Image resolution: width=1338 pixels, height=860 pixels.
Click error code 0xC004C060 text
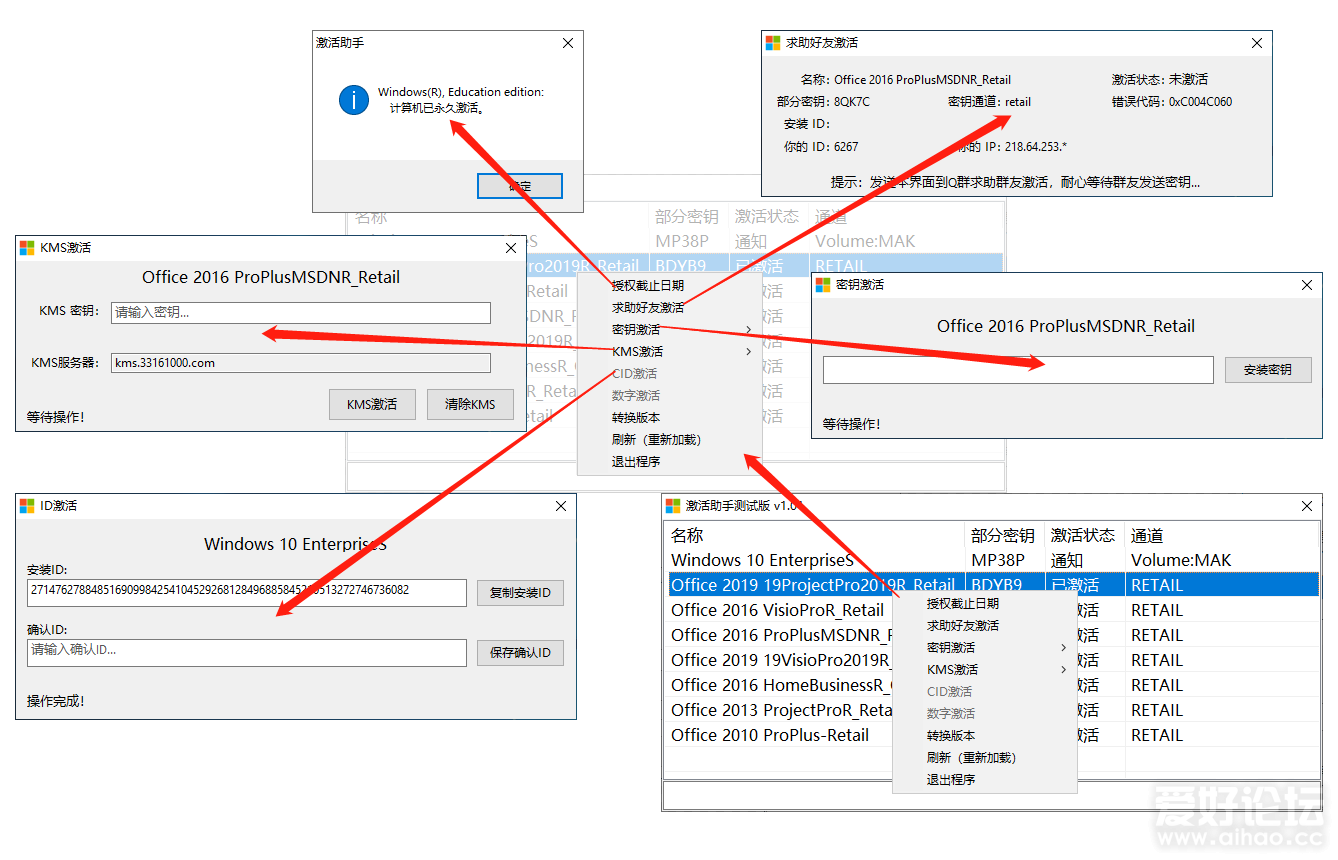tap(1200, 102)
